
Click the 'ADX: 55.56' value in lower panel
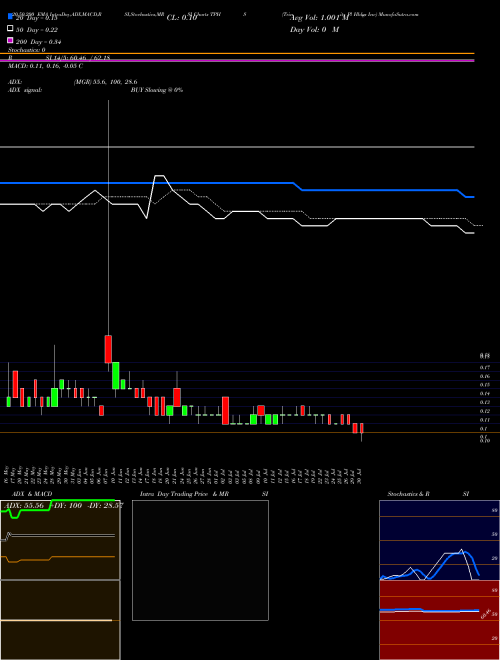pos(24,505)
